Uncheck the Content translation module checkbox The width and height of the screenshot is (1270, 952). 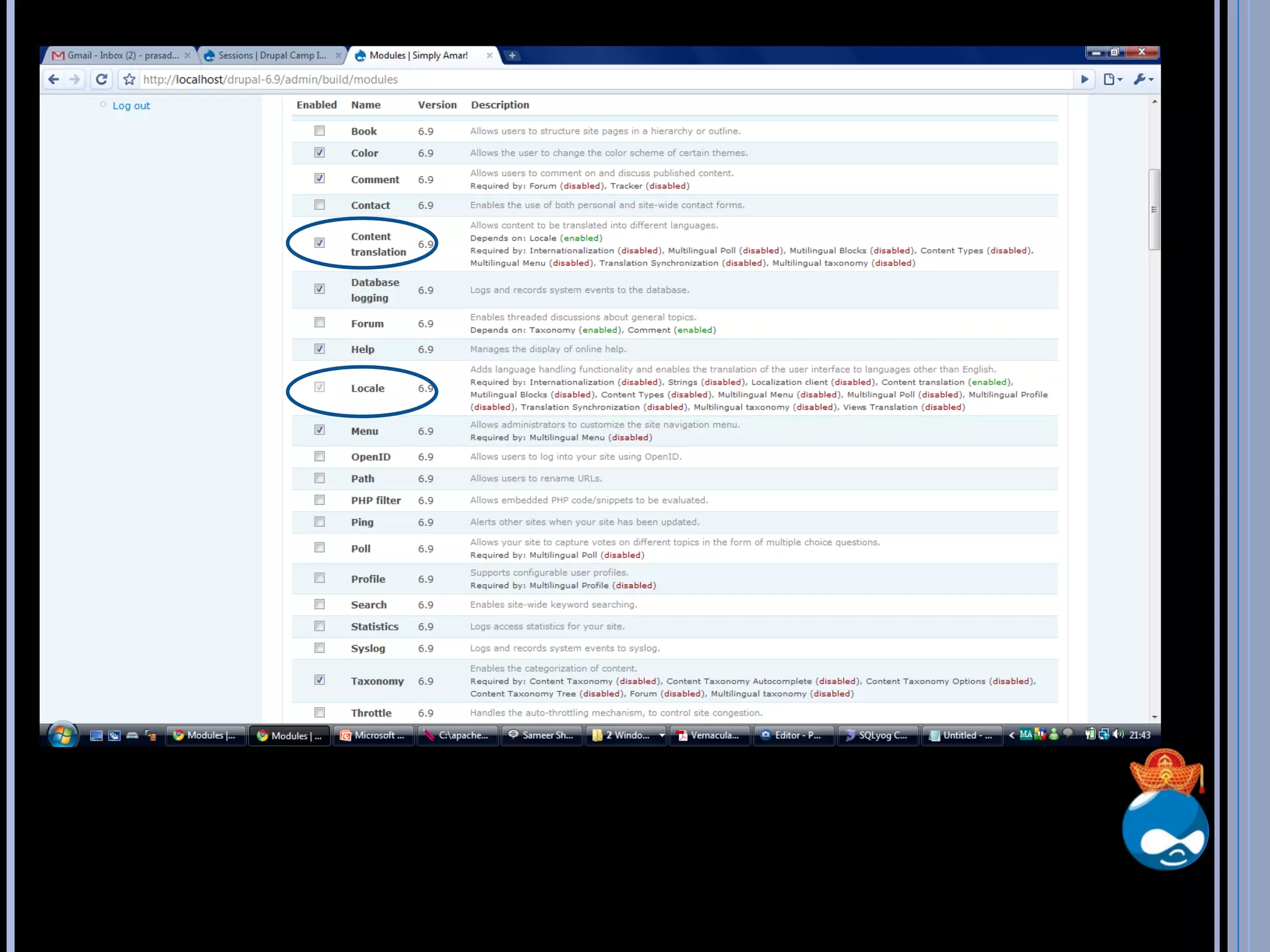point(319,243)
